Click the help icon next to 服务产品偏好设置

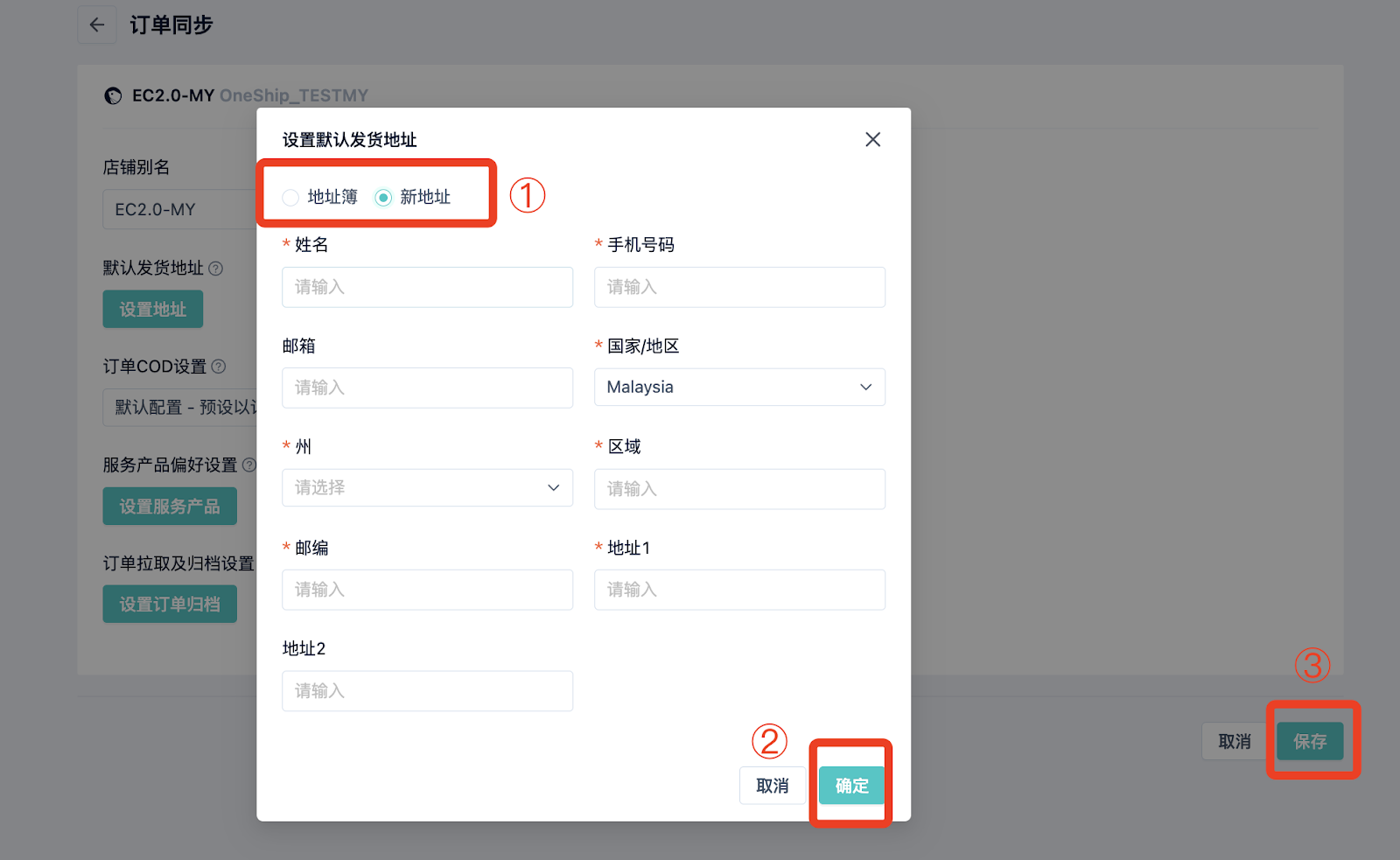(248, 465)
